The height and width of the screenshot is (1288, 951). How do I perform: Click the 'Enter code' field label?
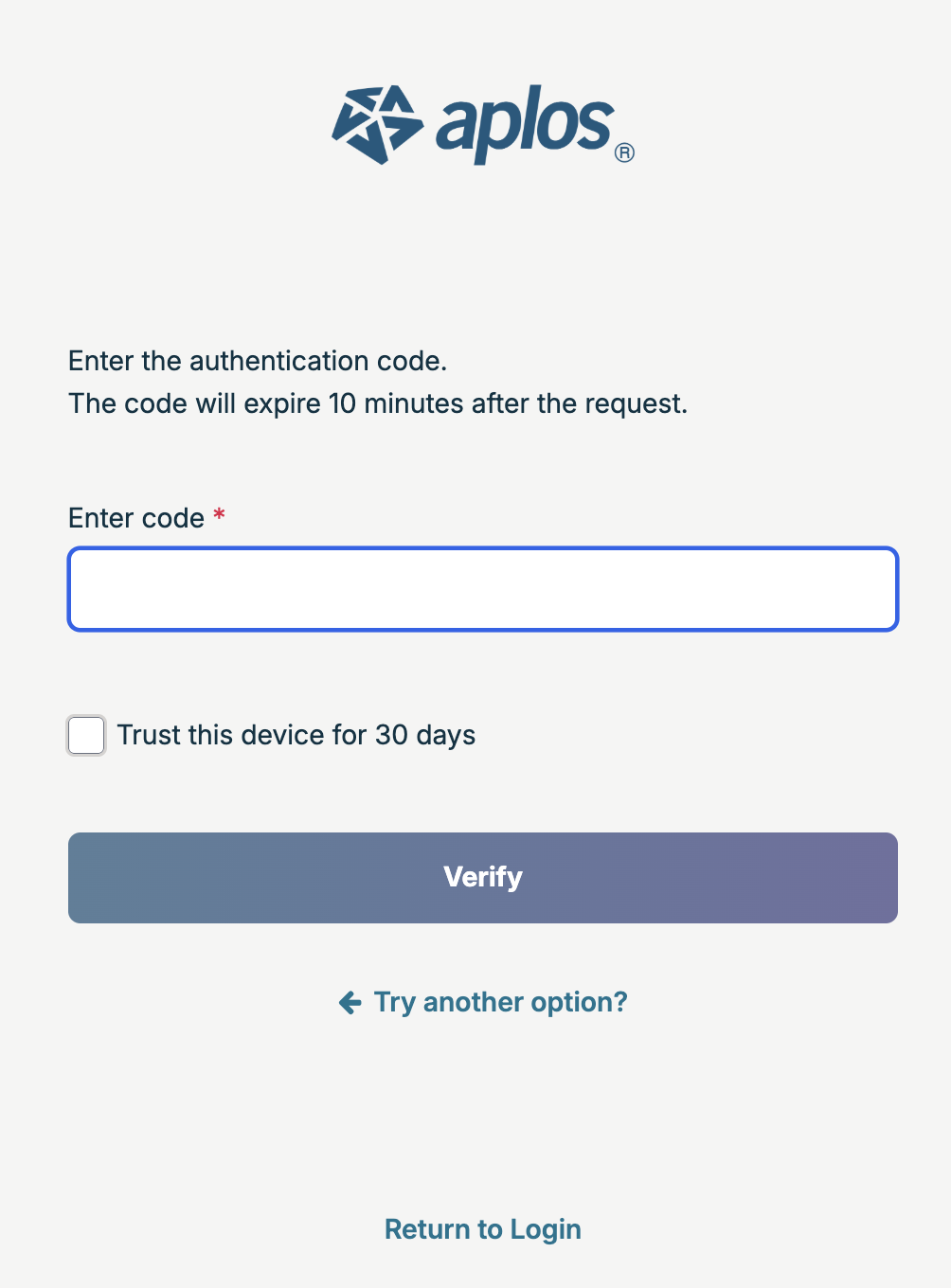tap(136, 518)
